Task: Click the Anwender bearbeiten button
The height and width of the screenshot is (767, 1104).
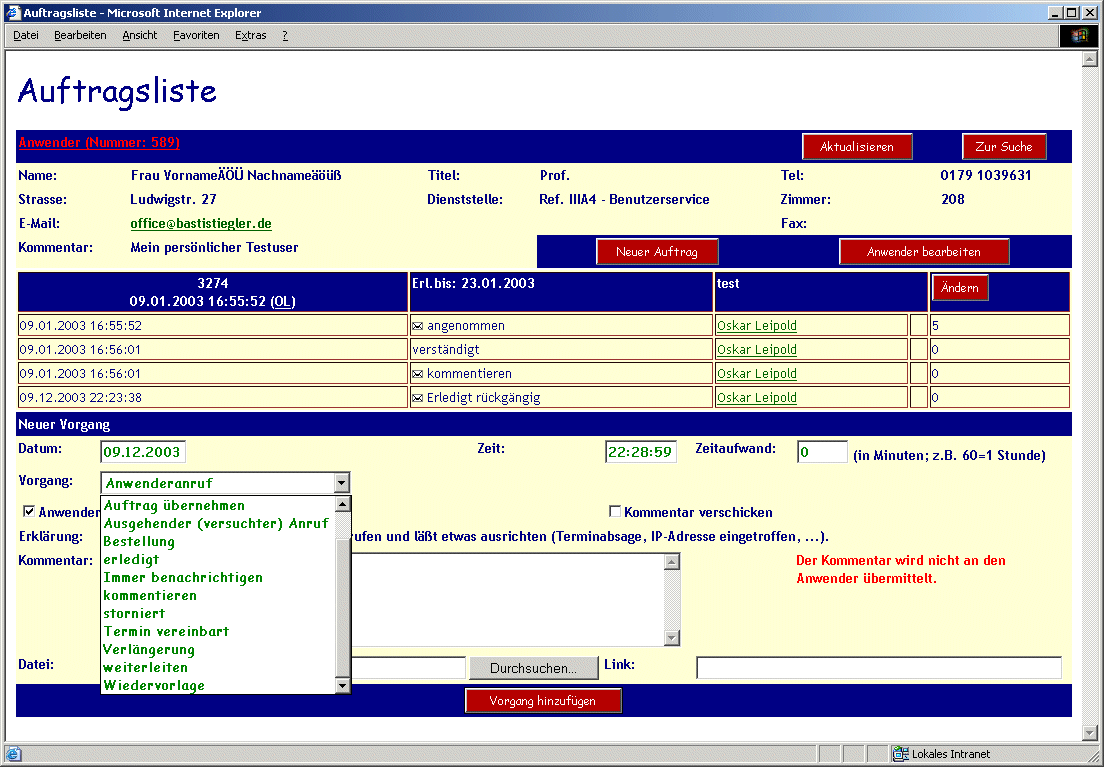Action: point(924,251)
